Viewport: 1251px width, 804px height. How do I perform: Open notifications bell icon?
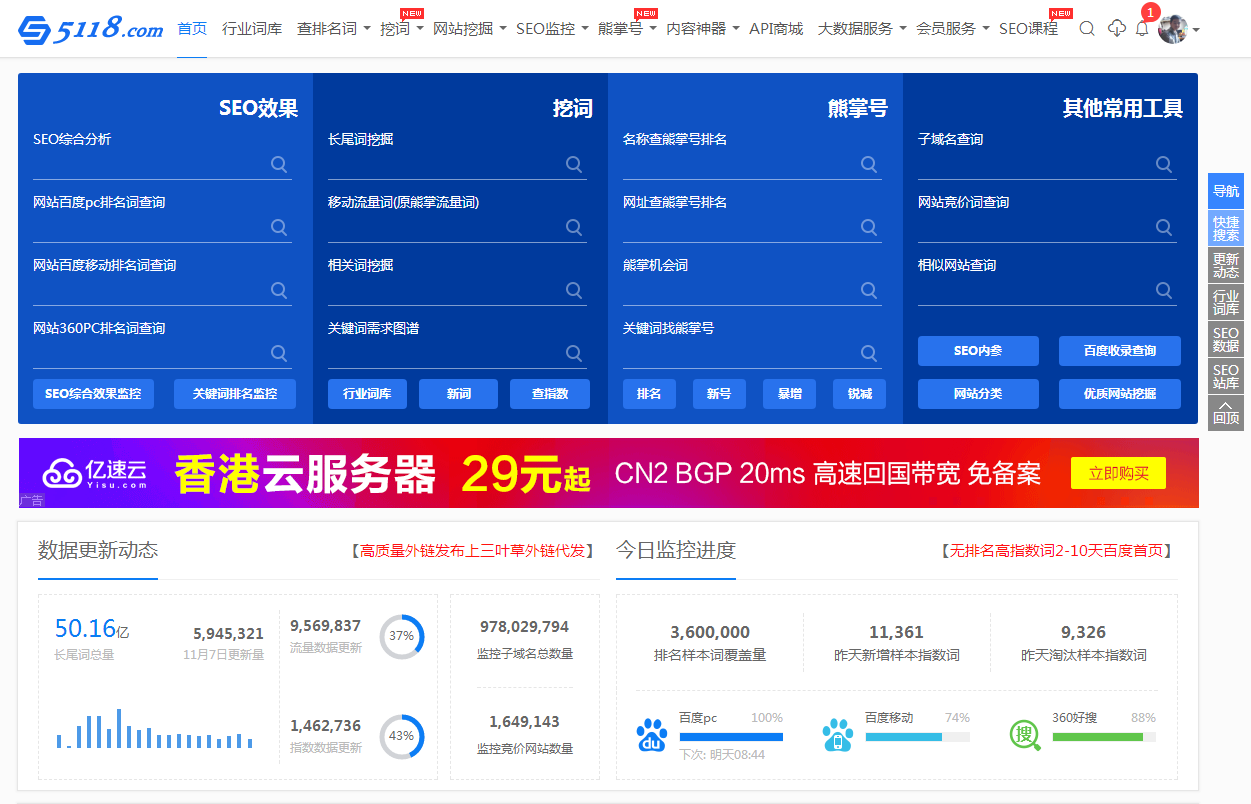coord(1142,29)
